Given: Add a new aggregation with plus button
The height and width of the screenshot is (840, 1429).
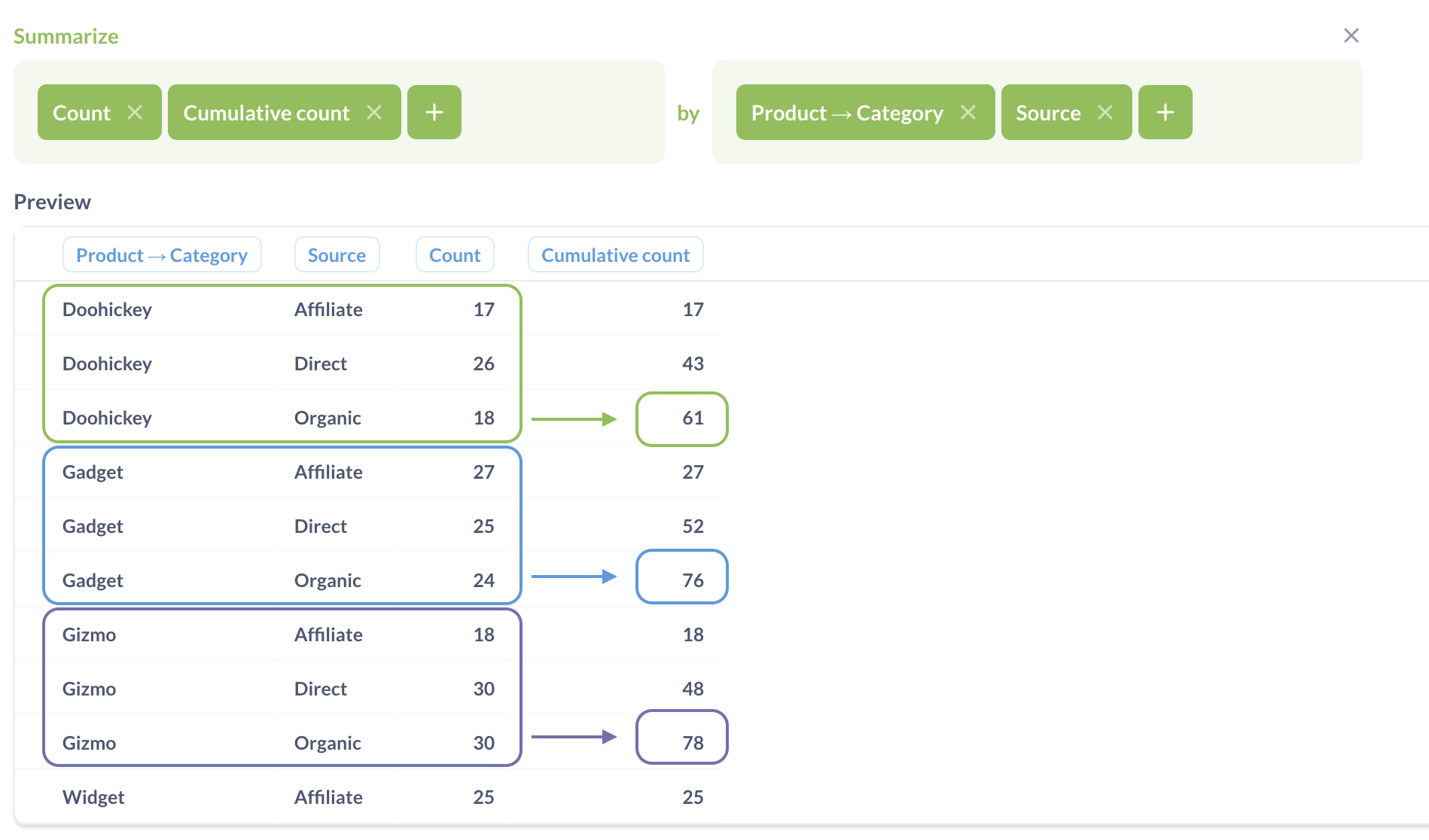Looking at the screenshot, I should (434, 112).
